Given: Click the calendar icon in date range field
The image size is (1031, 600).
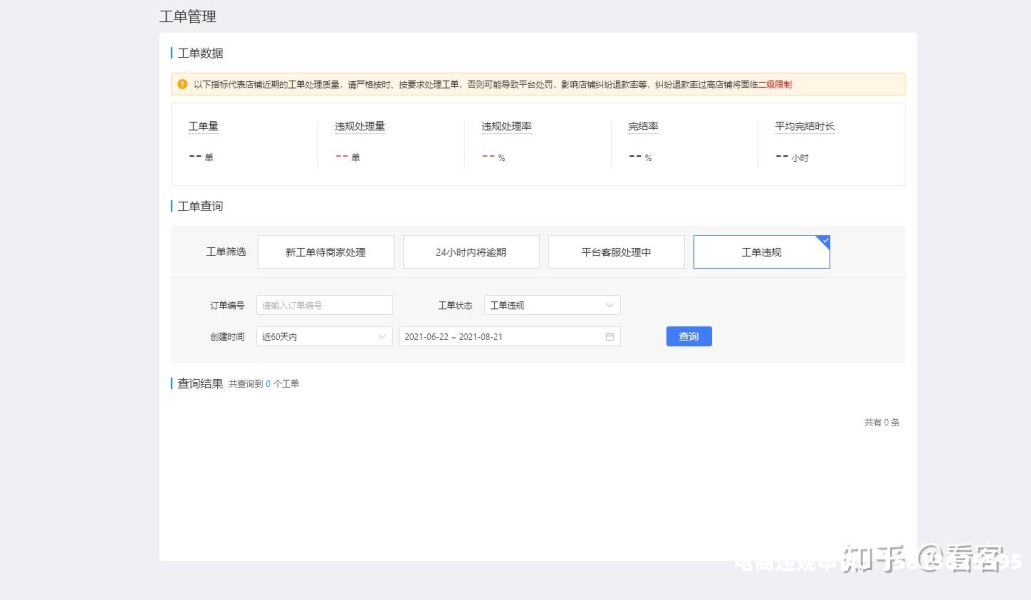Looking at the screenshot, I should click(609, 337).
